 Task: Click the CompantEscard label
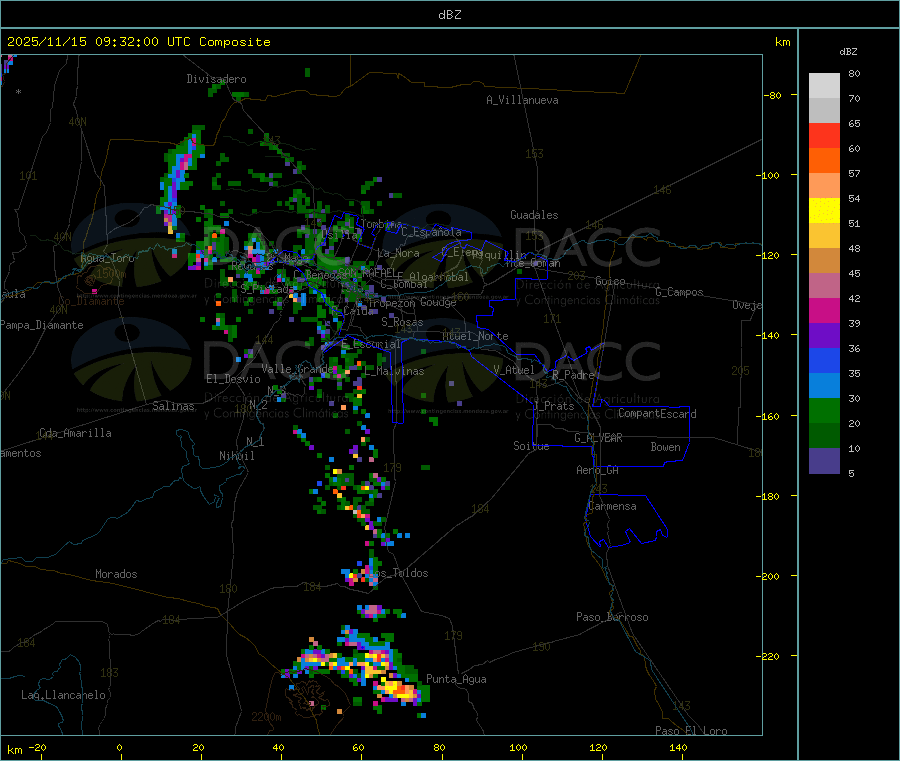click(x=657, y=413)
